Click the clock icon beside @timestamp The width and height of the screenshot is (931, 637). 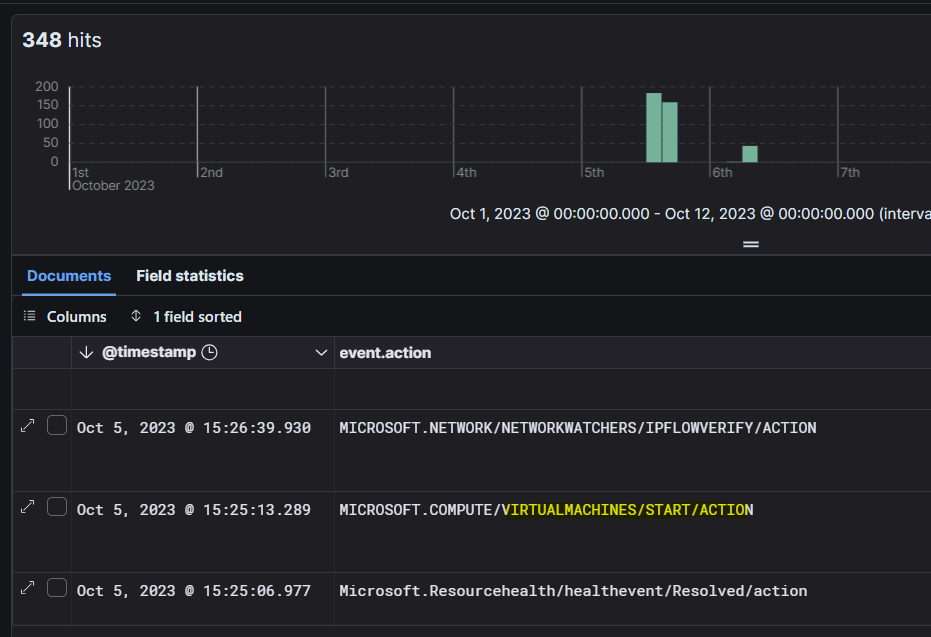click(209, 353)
